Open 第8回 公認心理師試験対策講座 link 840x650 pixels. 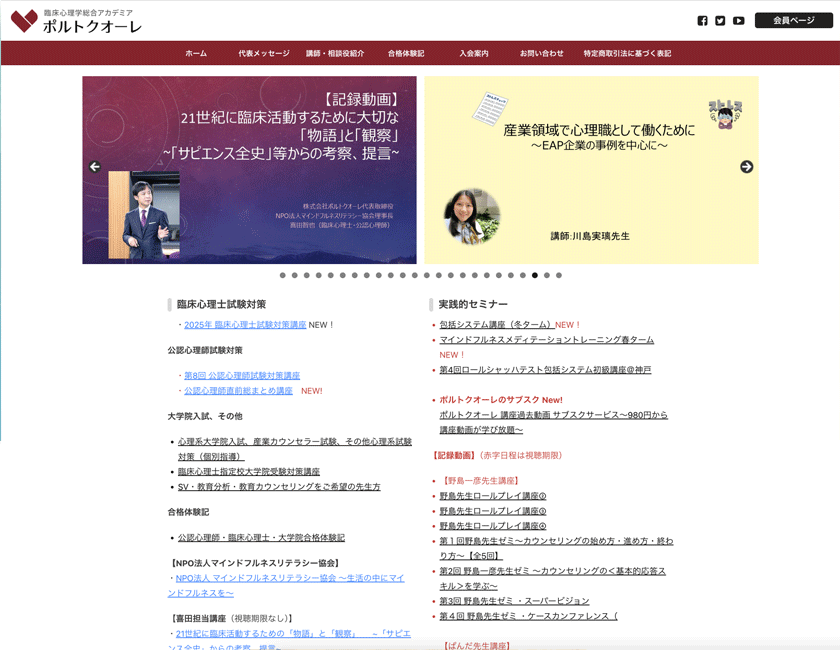[242, 376]
